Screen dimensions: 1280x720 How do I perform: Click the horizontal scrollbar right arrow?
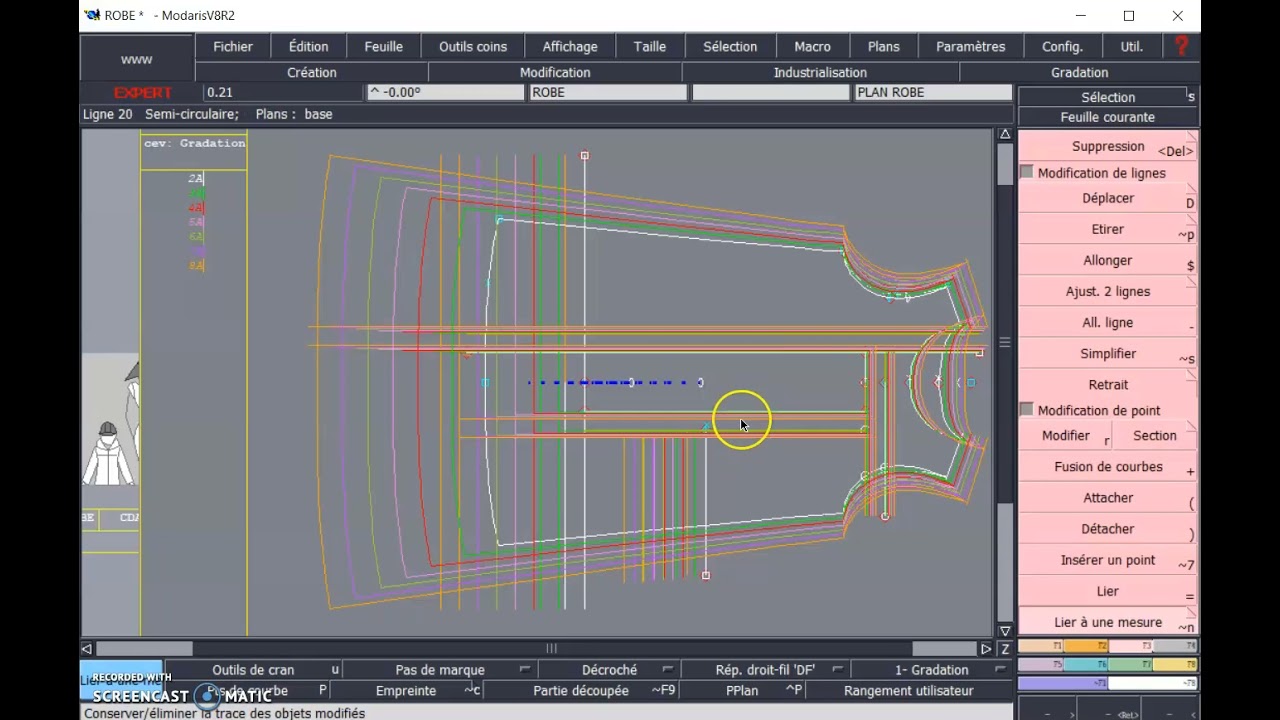tap(987, 649)
